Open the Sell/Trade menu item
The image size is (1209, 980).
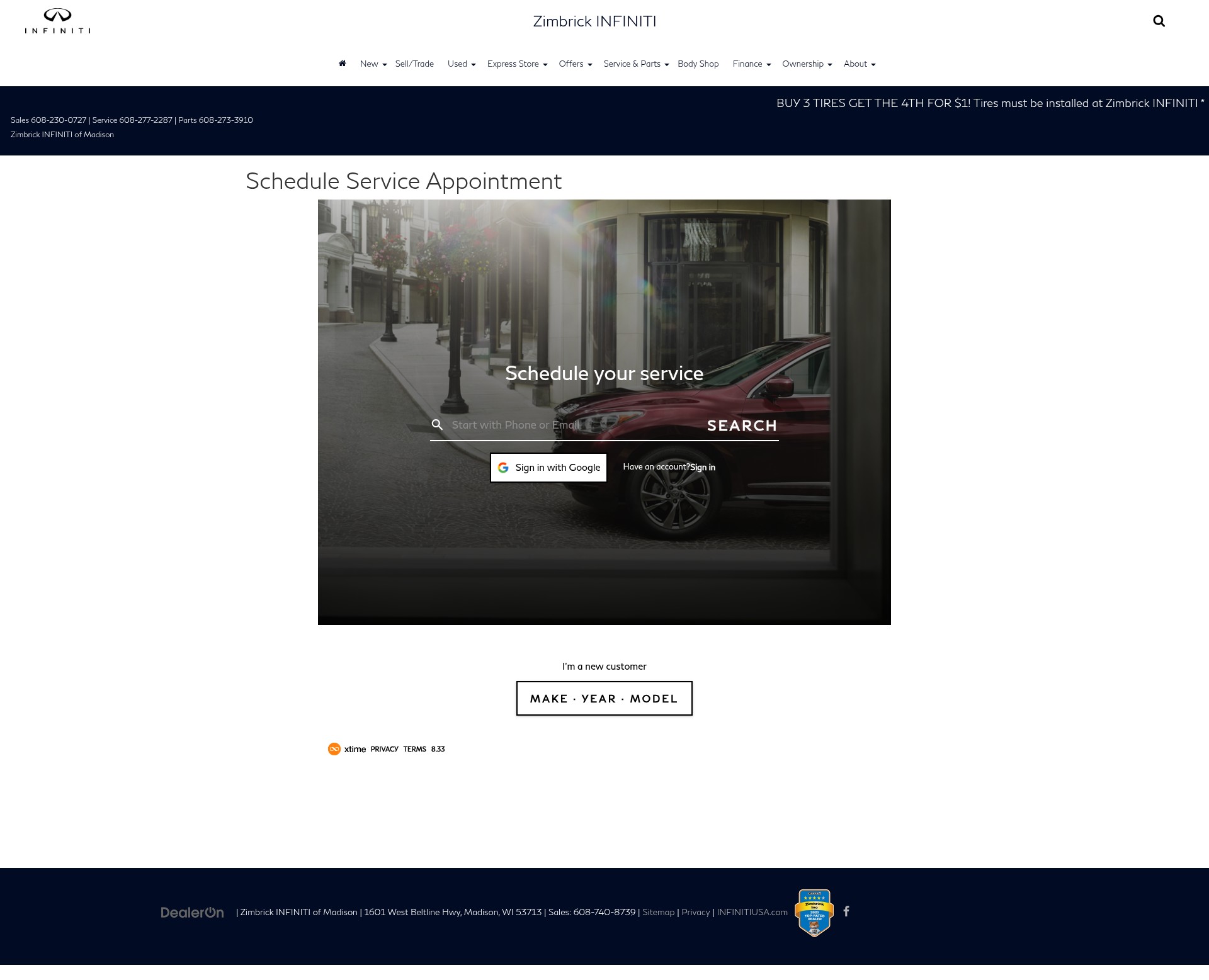coord(414,64)
